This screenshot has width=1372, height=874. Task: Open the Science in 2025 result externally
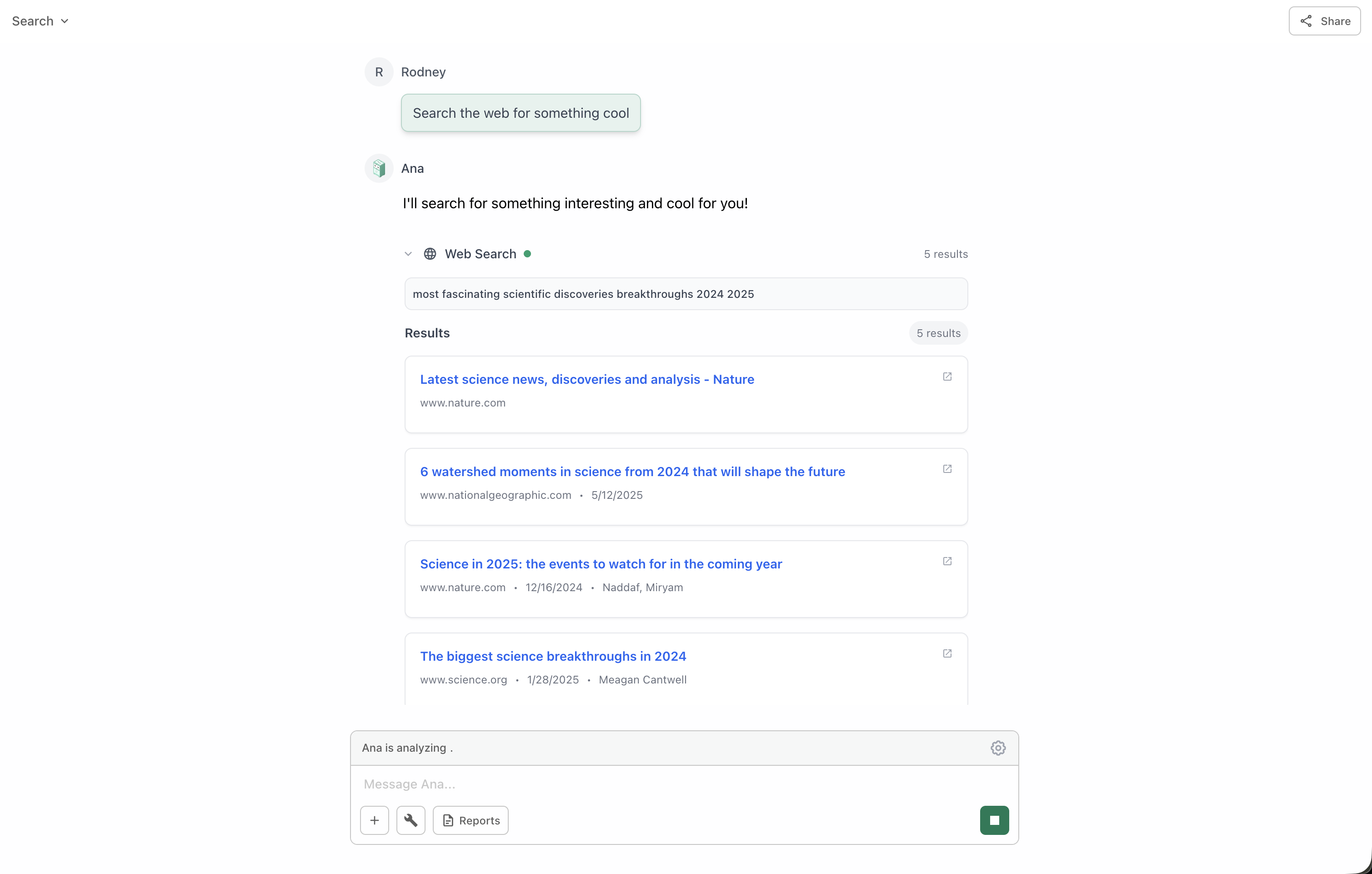tap(947, 561)
